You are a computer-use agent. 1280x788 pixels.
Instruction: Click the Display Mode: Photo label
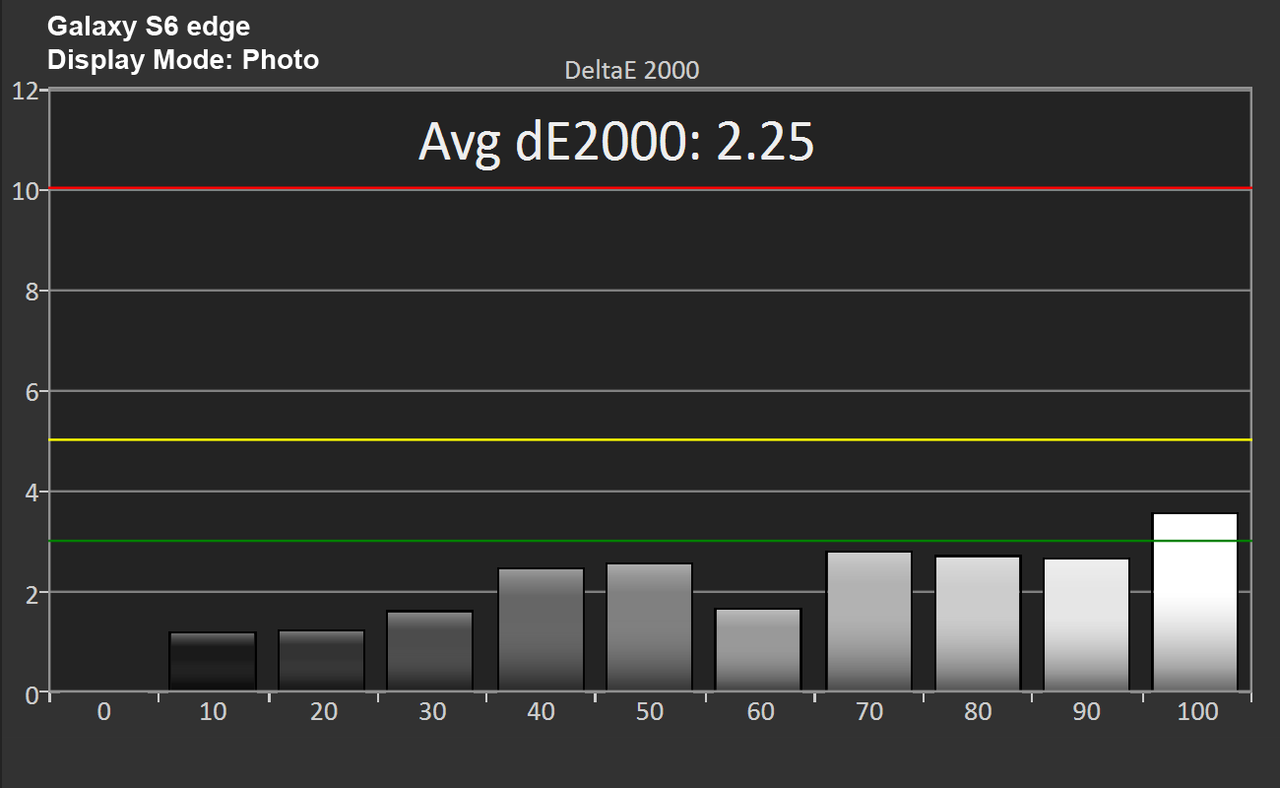click(183, 60)
